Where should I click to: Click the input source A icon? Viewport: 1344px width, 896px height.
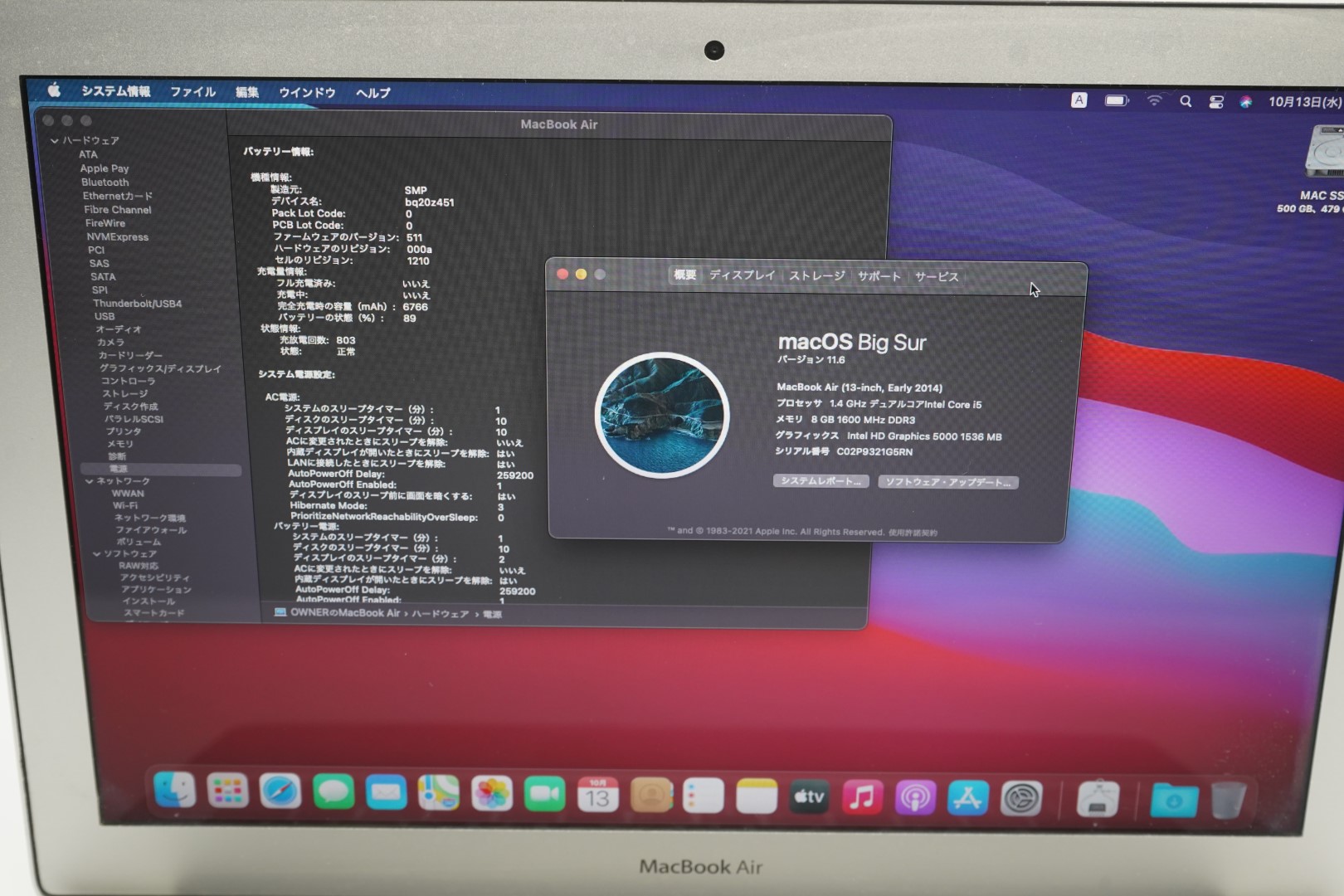coord(1079,100)
